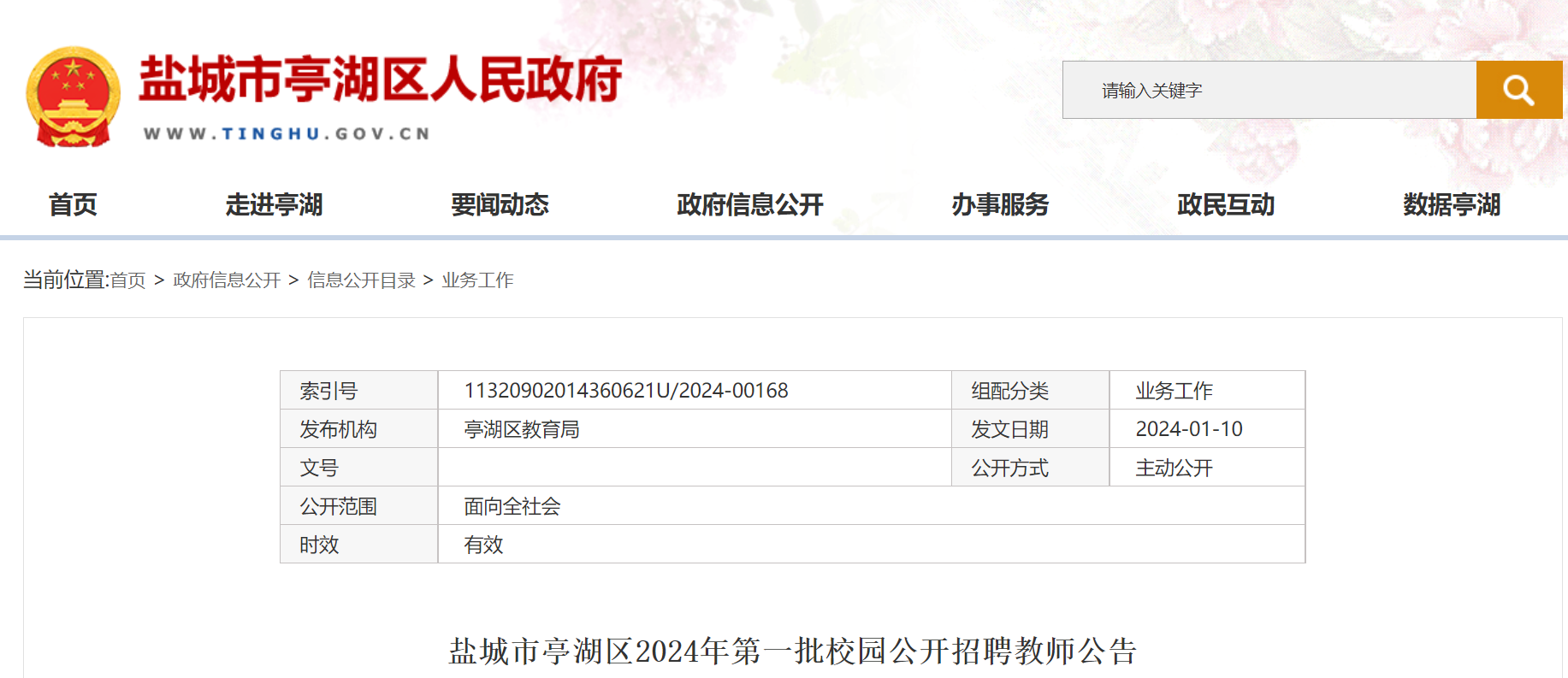Click the 盐城市亭湖区人民政府 site title
The height and width of the screenshot is (678, 1568).
(381, 80)
